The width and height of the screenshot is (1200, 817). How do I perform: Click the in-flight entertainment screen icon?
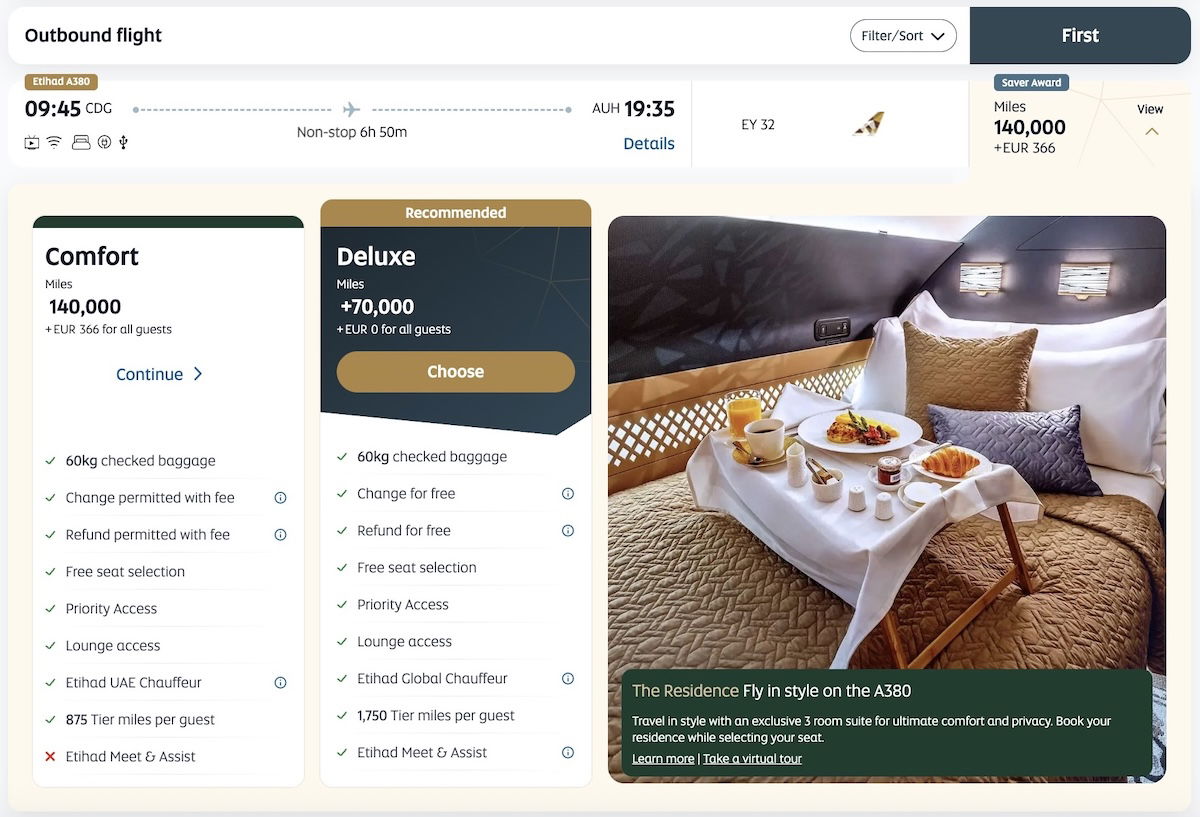pyautogui.click(x=32, y=143)
